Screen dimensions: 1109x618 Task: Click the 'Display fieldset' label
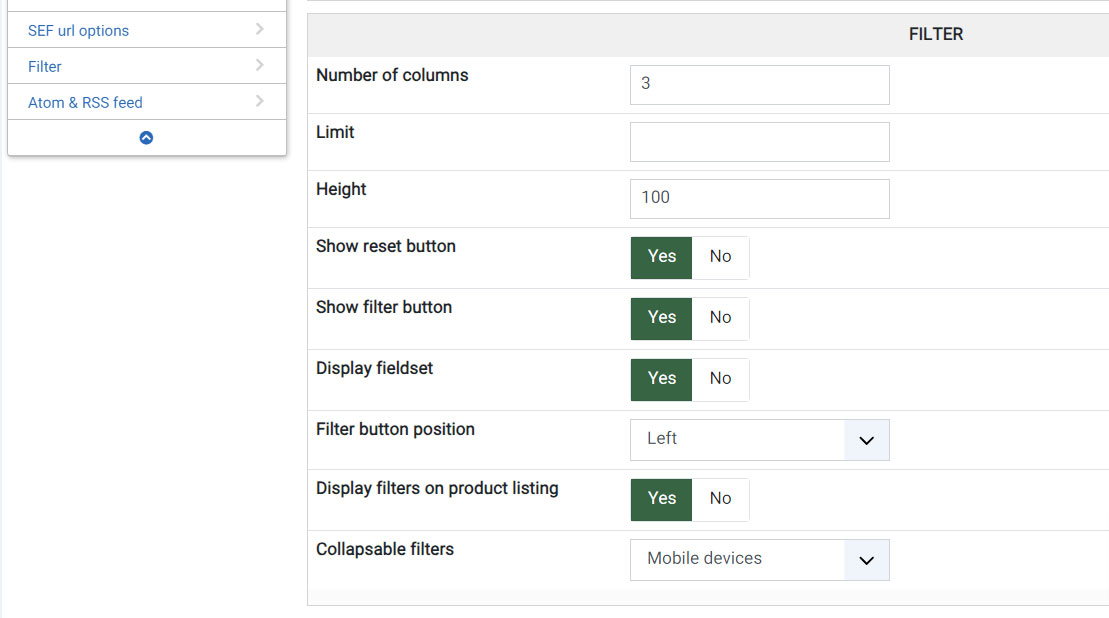(x=374, y=368)
